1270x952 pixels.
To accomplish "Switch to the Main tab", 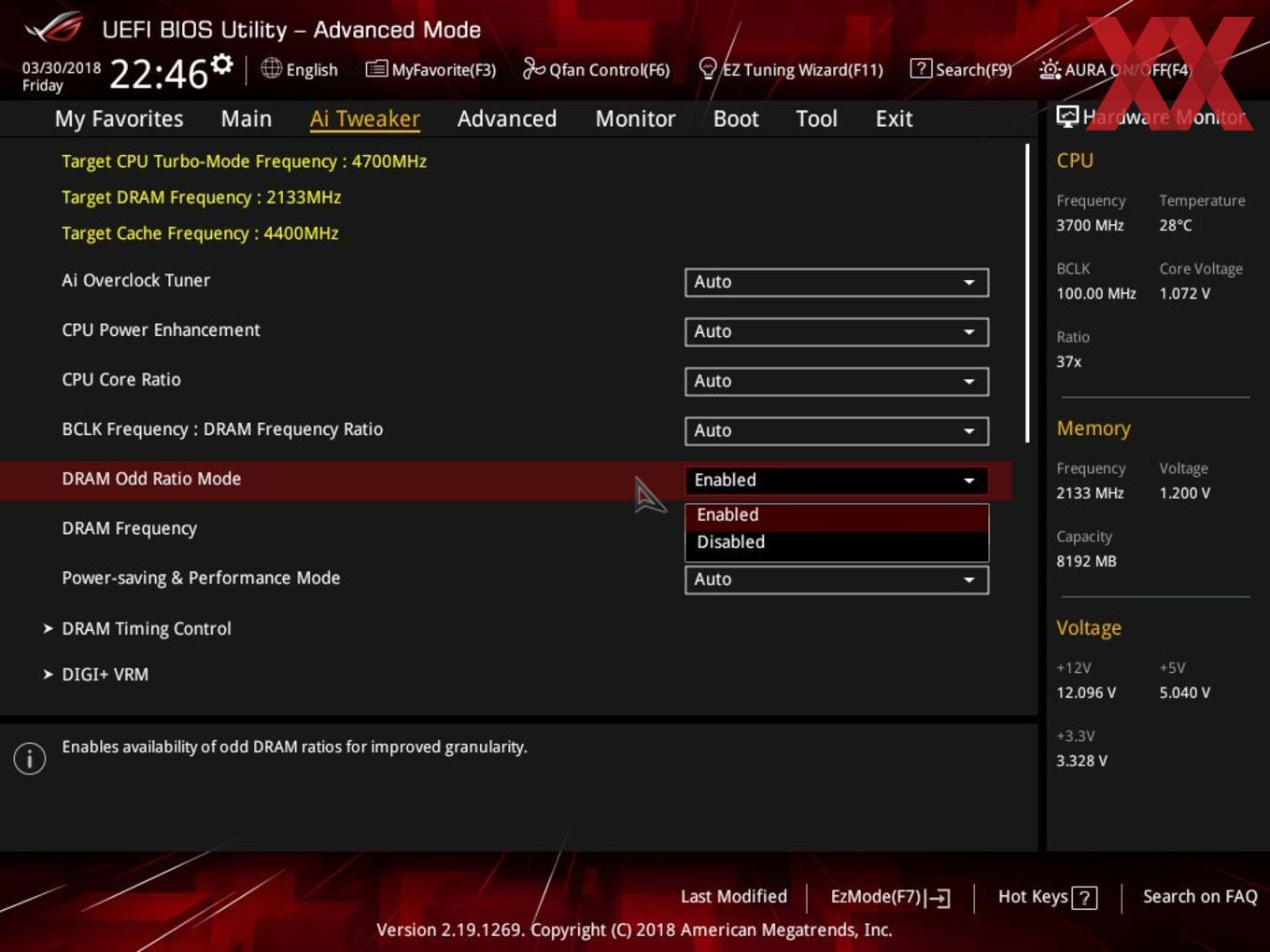I will (247, 119).
